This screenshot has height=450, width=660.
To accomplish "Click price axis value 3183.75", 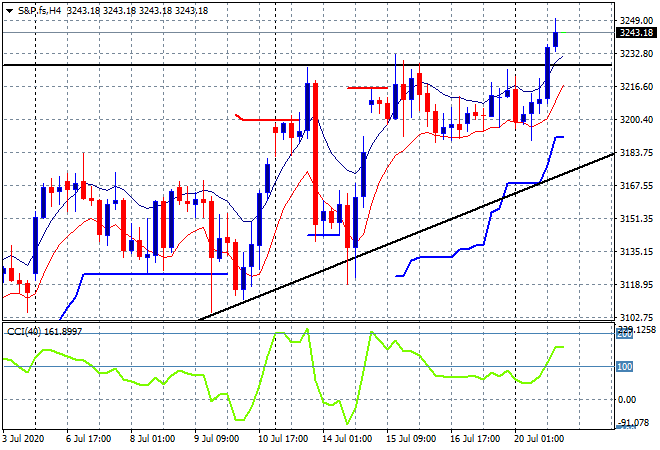I will tap(636, 152).
